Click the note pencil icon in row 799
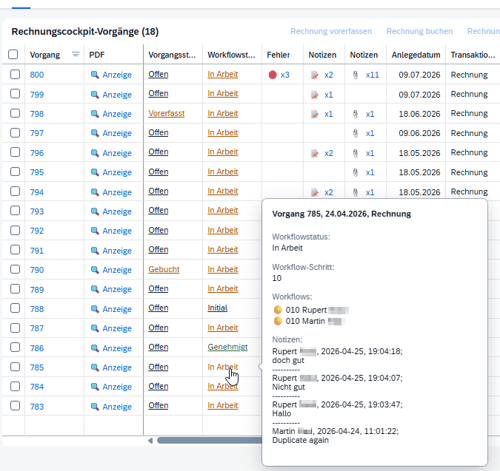This screenshot has width=500, height=471. click(x=314, y=95)
